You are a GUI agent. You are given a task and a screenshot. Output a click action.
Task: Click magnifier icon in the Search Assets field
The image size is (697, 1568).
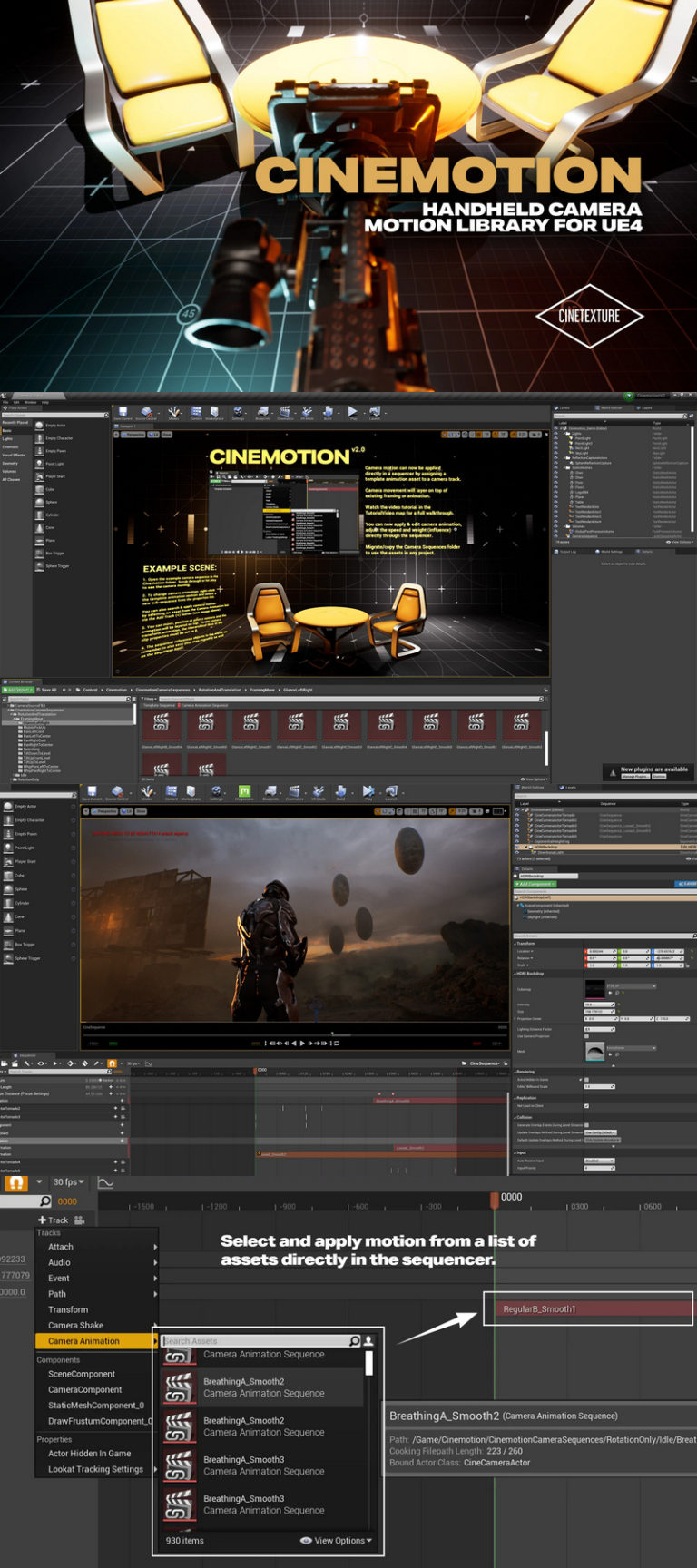pyautogui.click(x=355, y=1340)
